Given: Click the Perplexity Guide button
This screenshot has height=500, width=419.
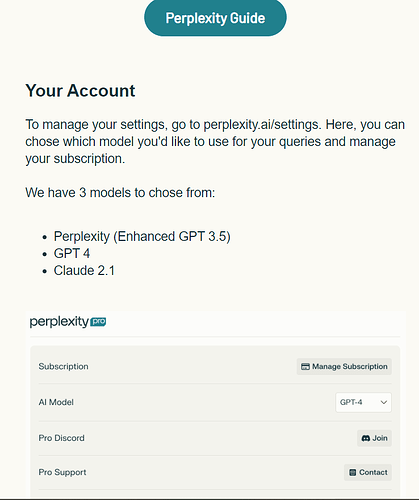Looking at the screenshot, I should click(215, 18).
